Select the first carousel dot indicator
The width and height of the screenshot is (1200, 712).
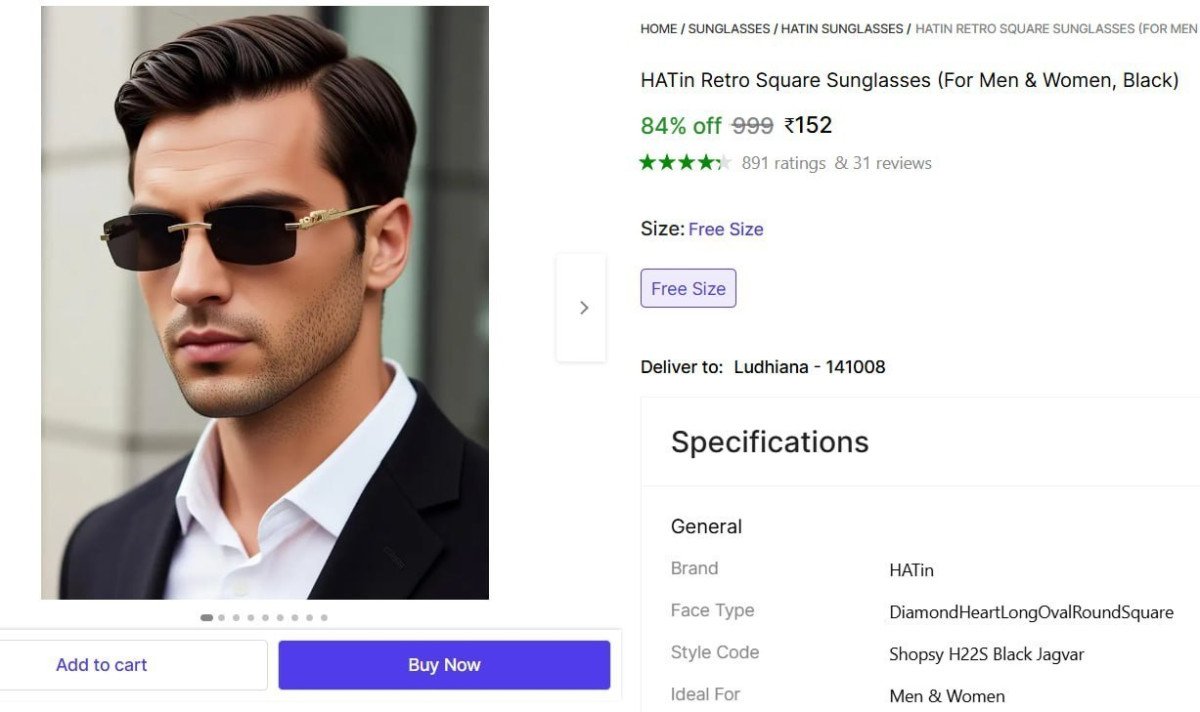(x=206, y=617)
